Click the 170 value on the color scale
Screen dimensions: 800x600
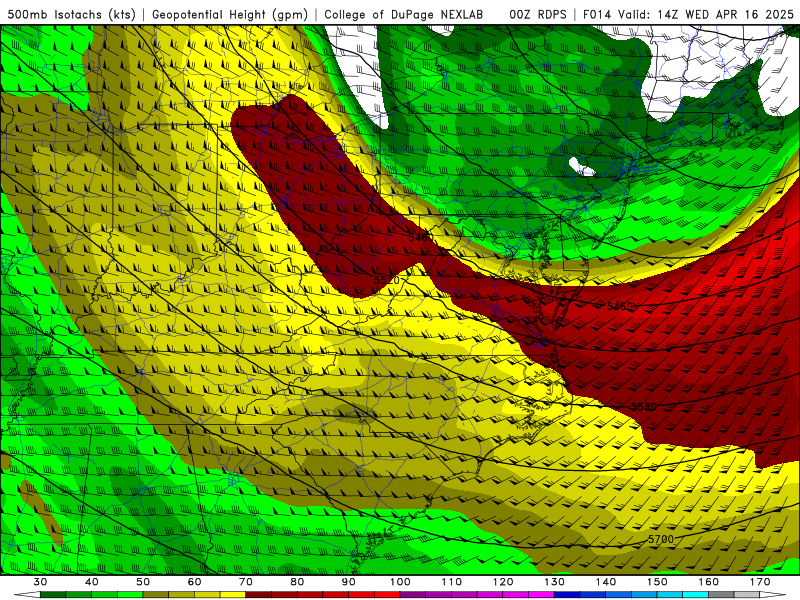click(x=760, y=582)
